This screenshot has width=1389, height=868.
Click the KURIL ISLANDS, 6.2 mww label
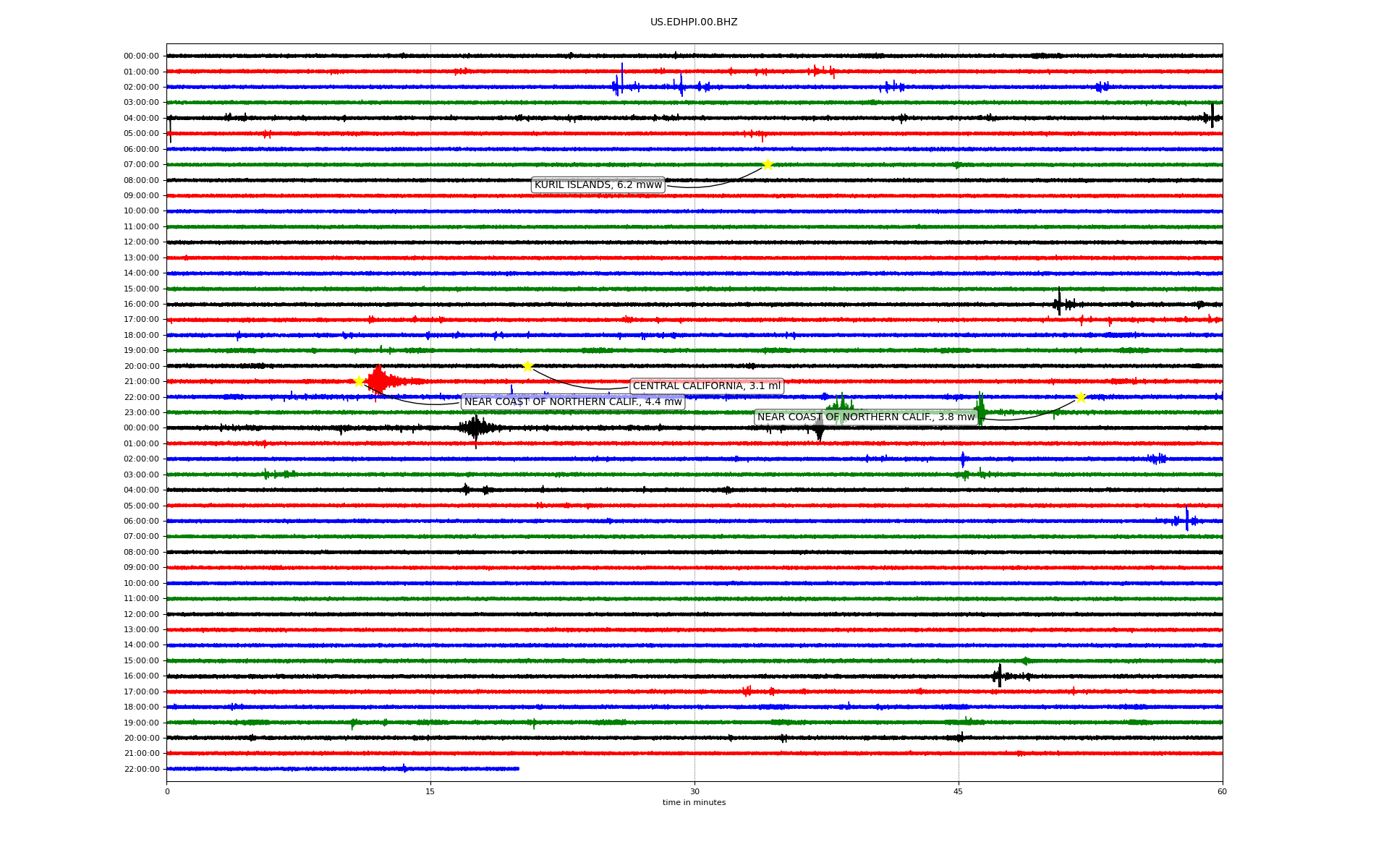[598, 185]
